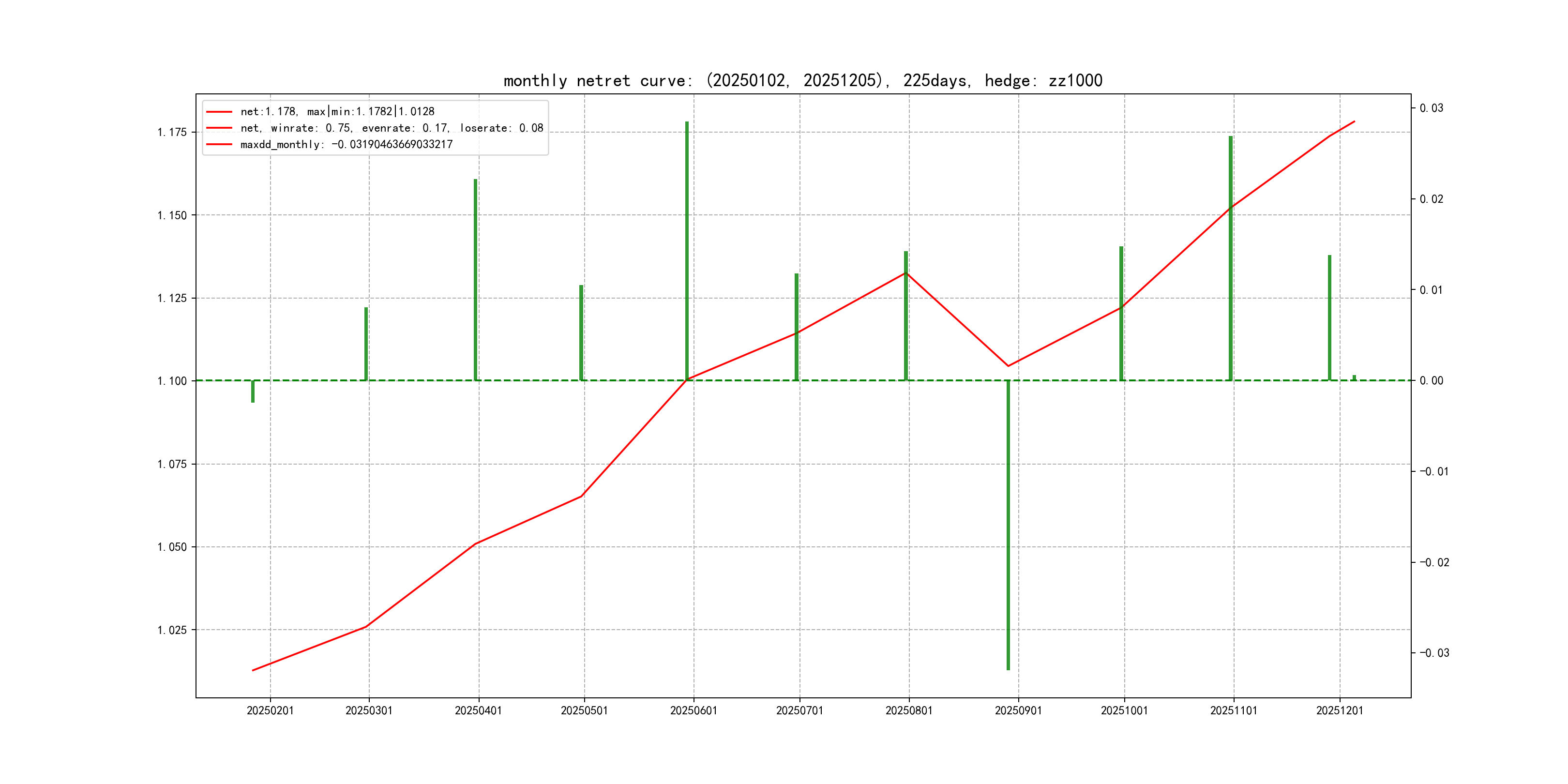This screenshot has width=1568, height=784.
Task: Click the 20251201 x-axis label
Action: pyautogui.click(x=1339, y=710)
